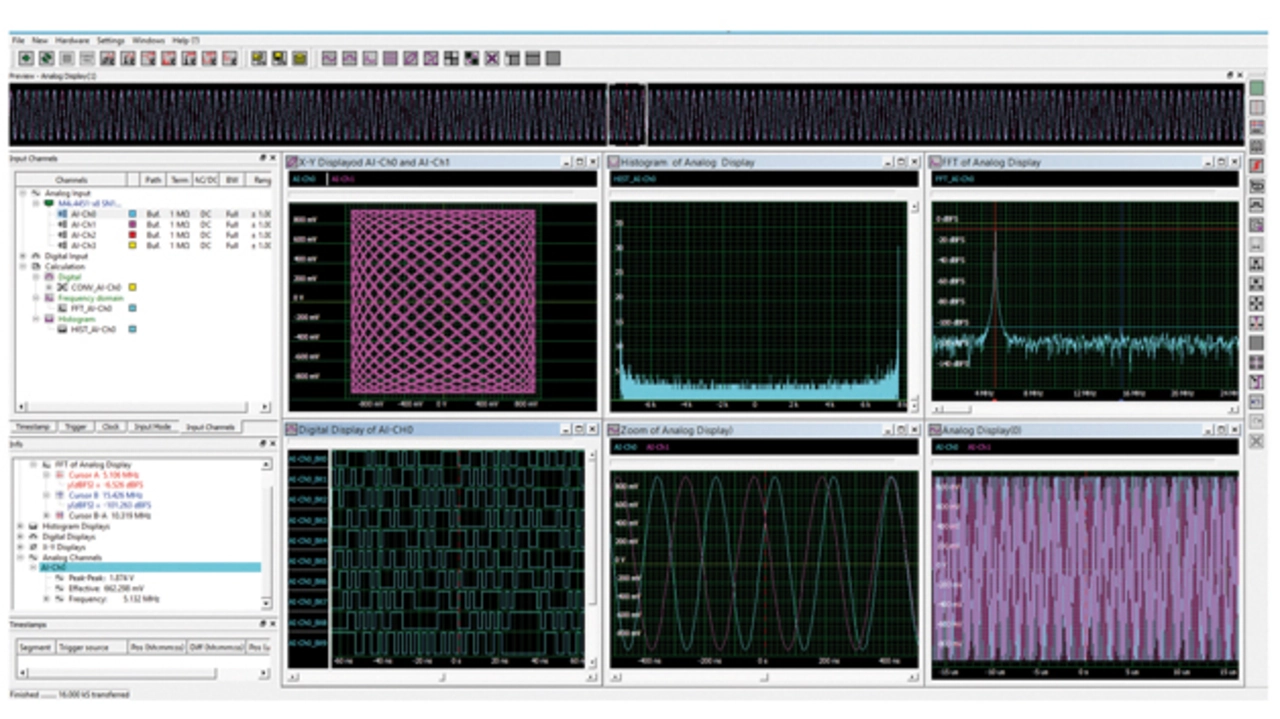Click the AI-Ch0 blue color swatch

tap(132, 214)
